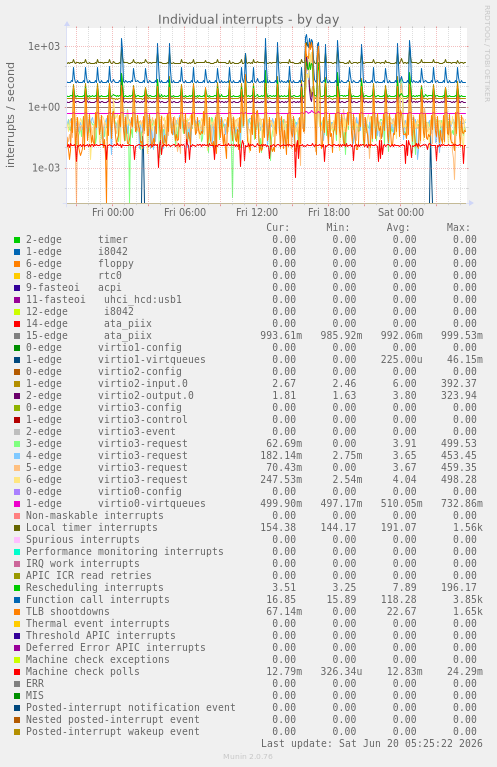This screenshot has height=767, width=497.
Task: Click the 'interrupts / second' axis label
Action: [x=10, y=115]
